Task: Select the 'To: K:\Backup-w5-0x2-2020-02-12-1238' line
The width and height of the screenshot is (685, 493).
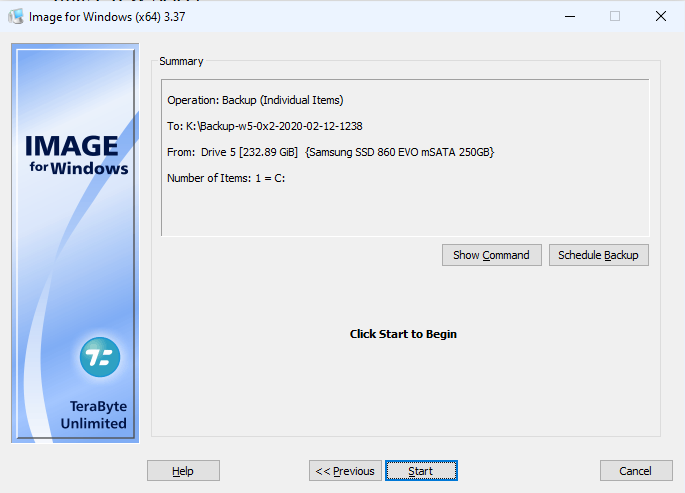Action: tap(265, 126)
